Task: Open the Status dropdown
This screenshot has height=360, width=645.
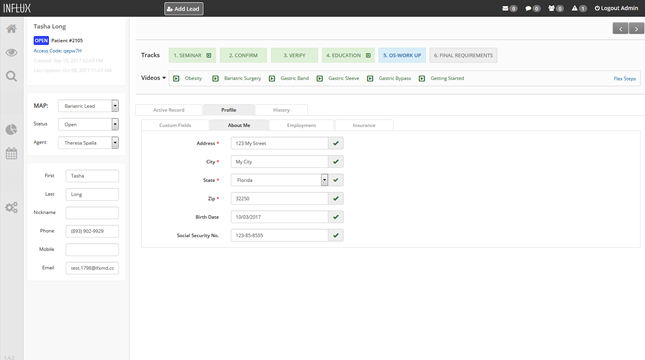Action: [88, 124]
